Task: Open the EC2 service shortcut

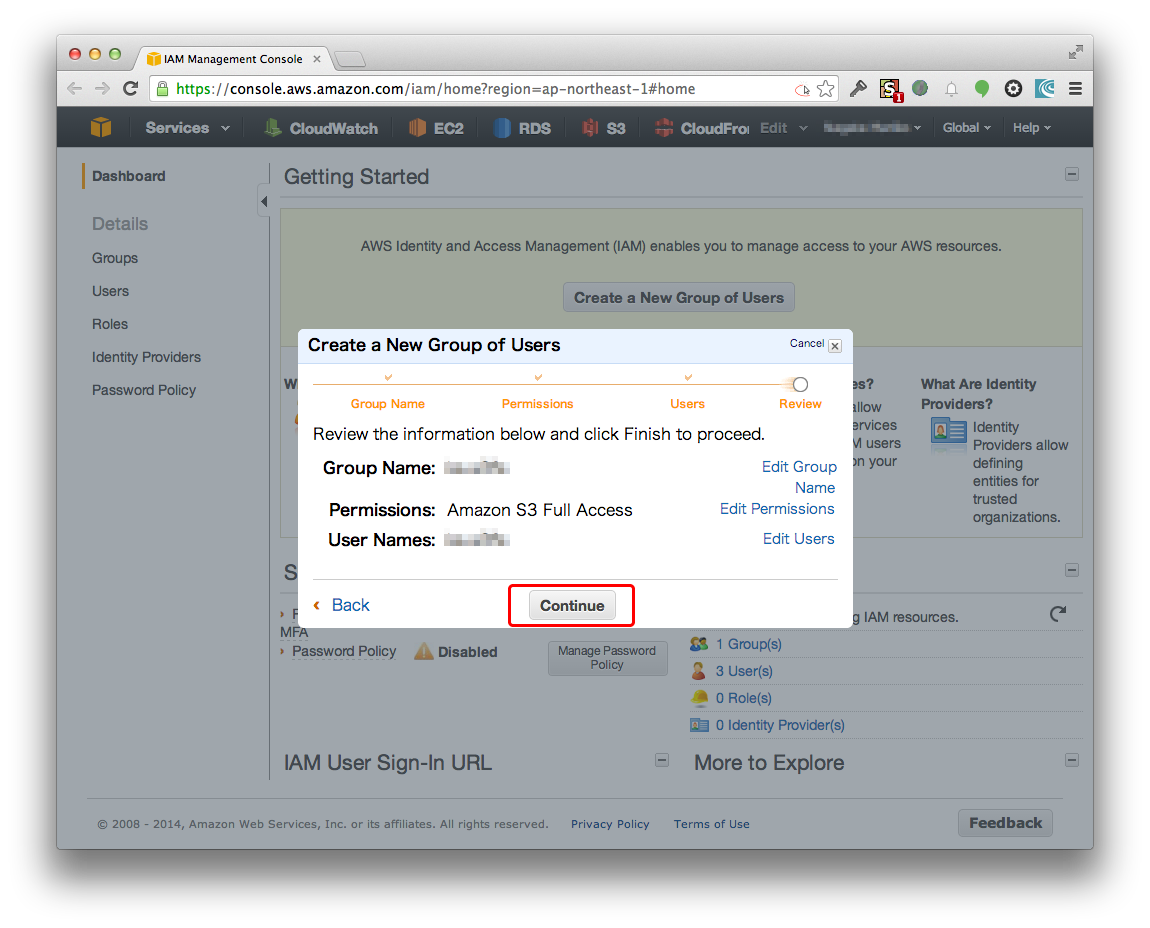Action: [x=436, y=128]
